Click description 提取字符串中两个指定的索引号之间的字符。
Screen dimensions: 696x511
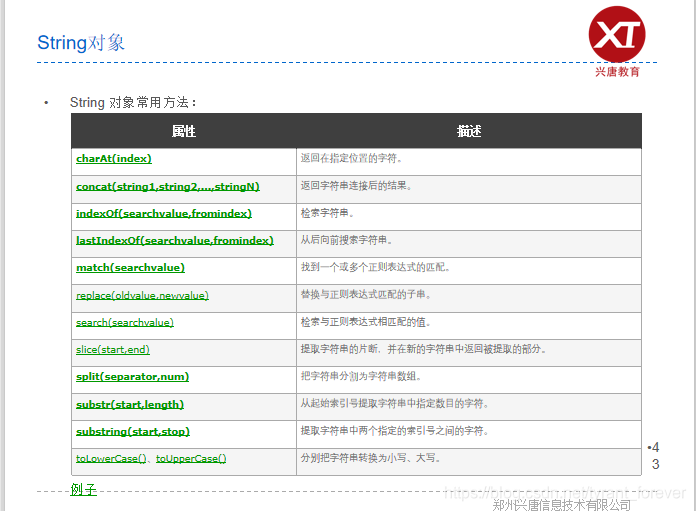coord(395,431)
